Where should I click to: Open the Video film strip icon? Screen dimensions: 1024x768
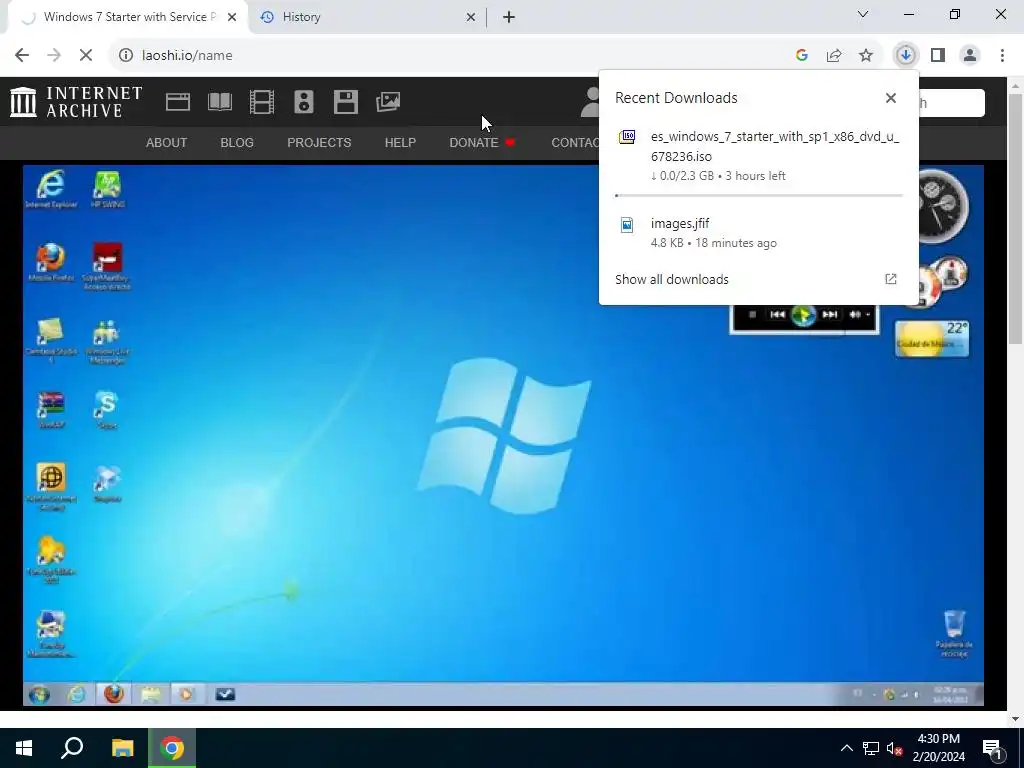pos(261,102)
